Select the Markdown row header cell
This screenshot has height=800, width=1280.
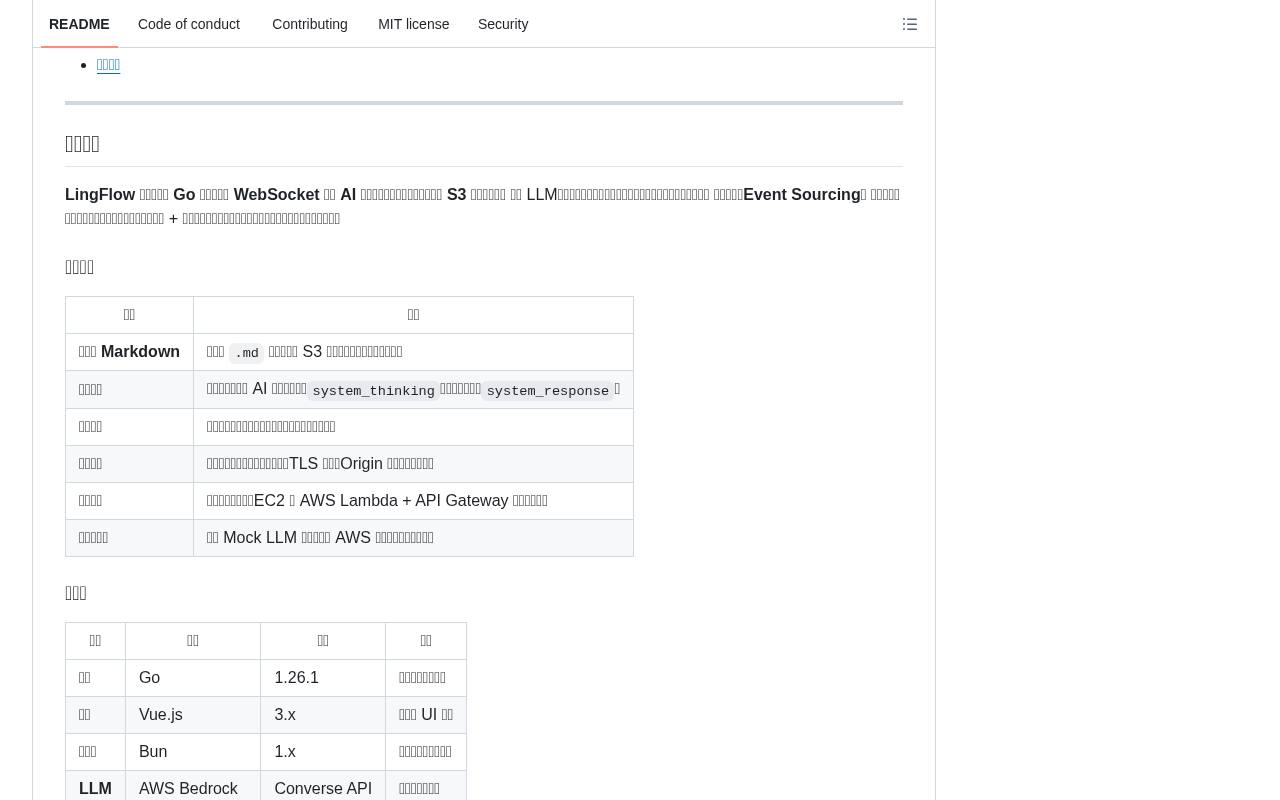click(129, 352)
